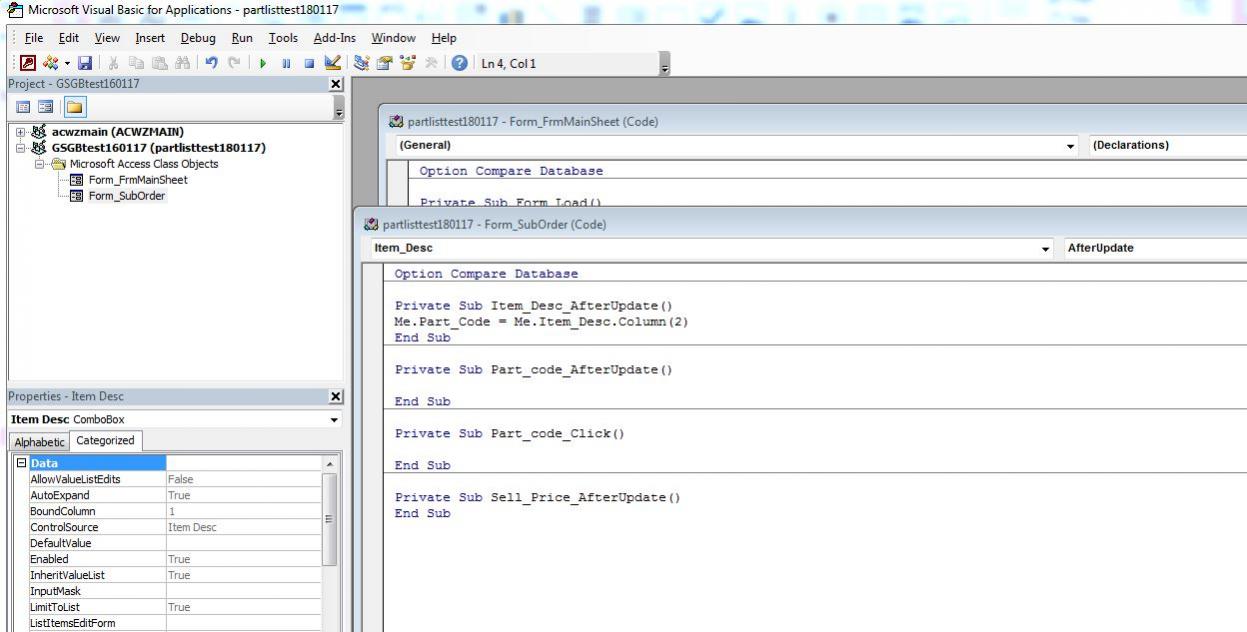Open the Run menu
The height and width of the screenshot is (632, 1247).
coord(242,38)
